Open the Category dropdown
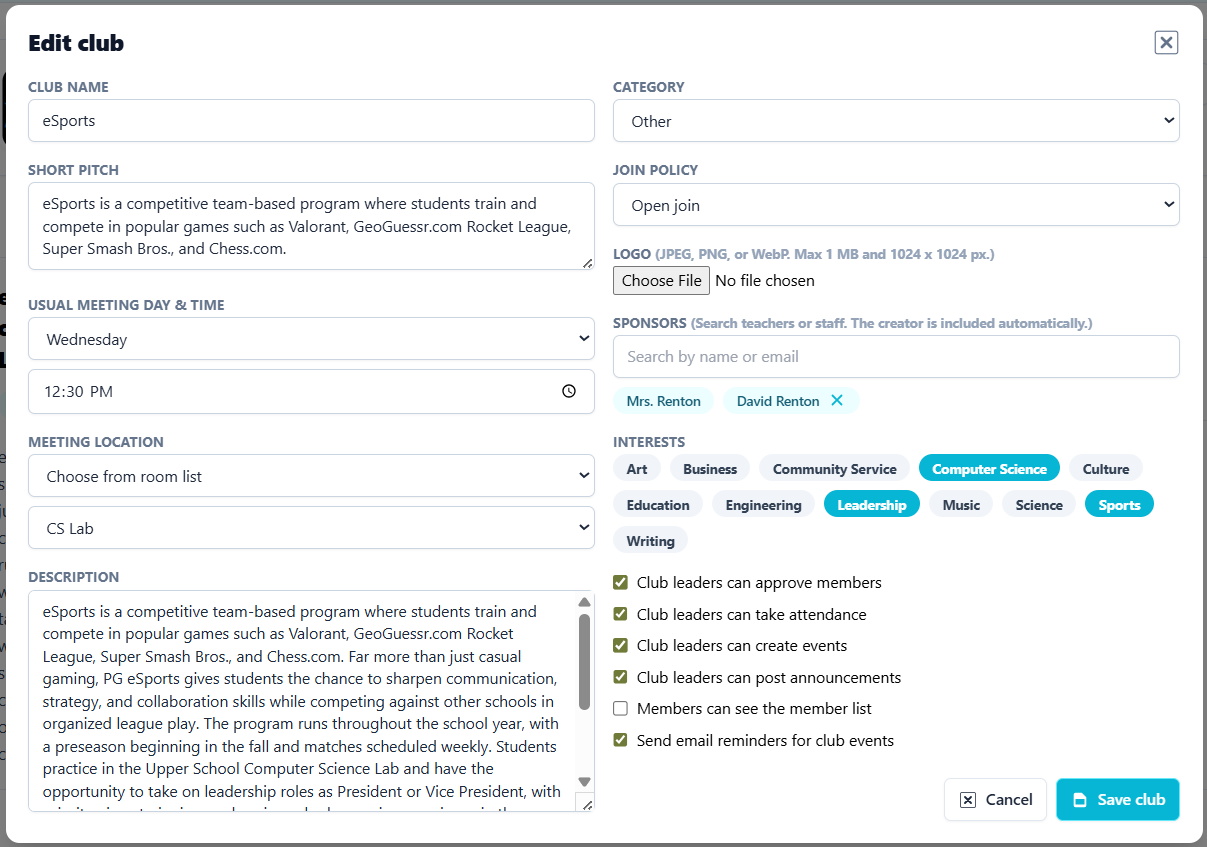This screenshot has width=1207, height=847. click(896, 121)
